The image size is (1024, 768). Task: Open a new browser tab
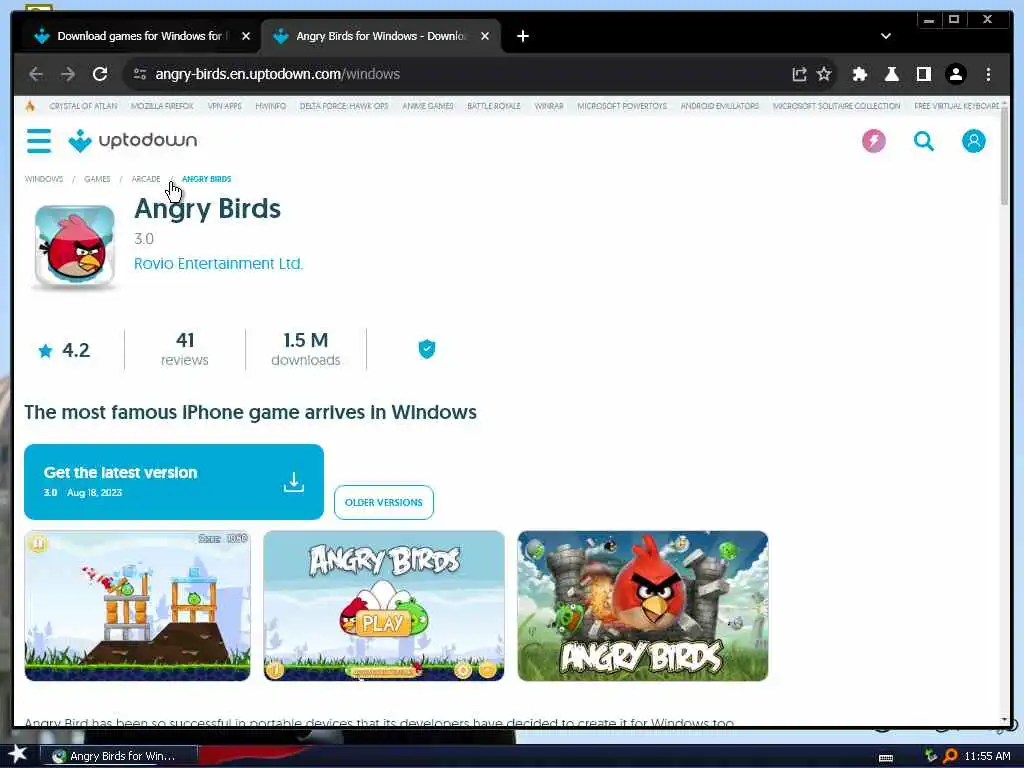(522, 36)
